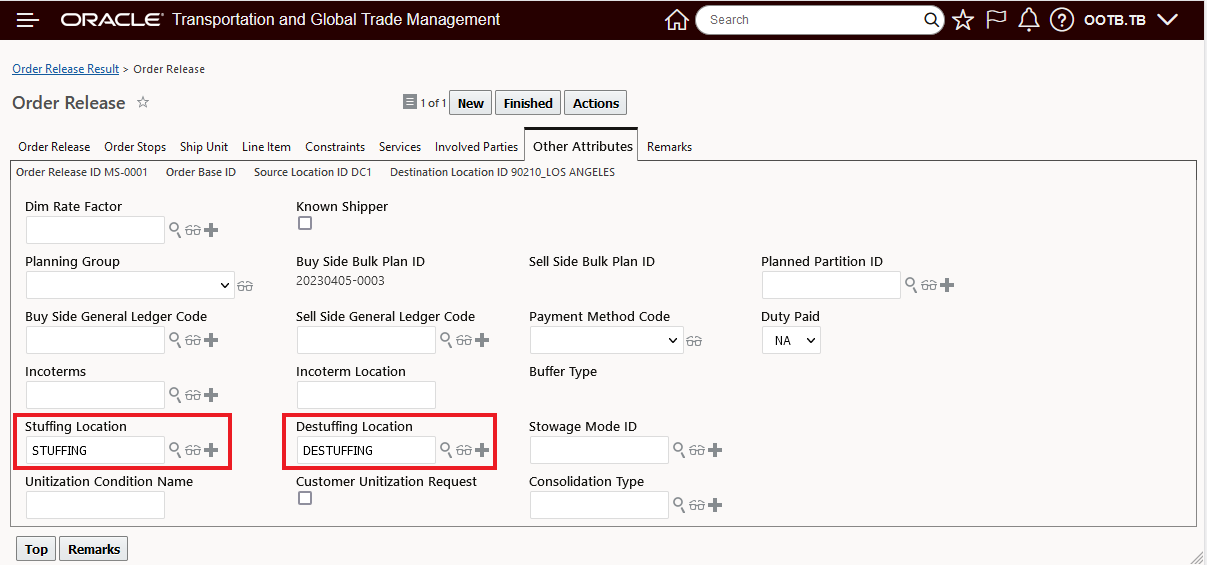Image resolution: width=1207 pixels, height=565 pixels.
Task: Open the hamburger navigation menu
Action: [27, 20]
